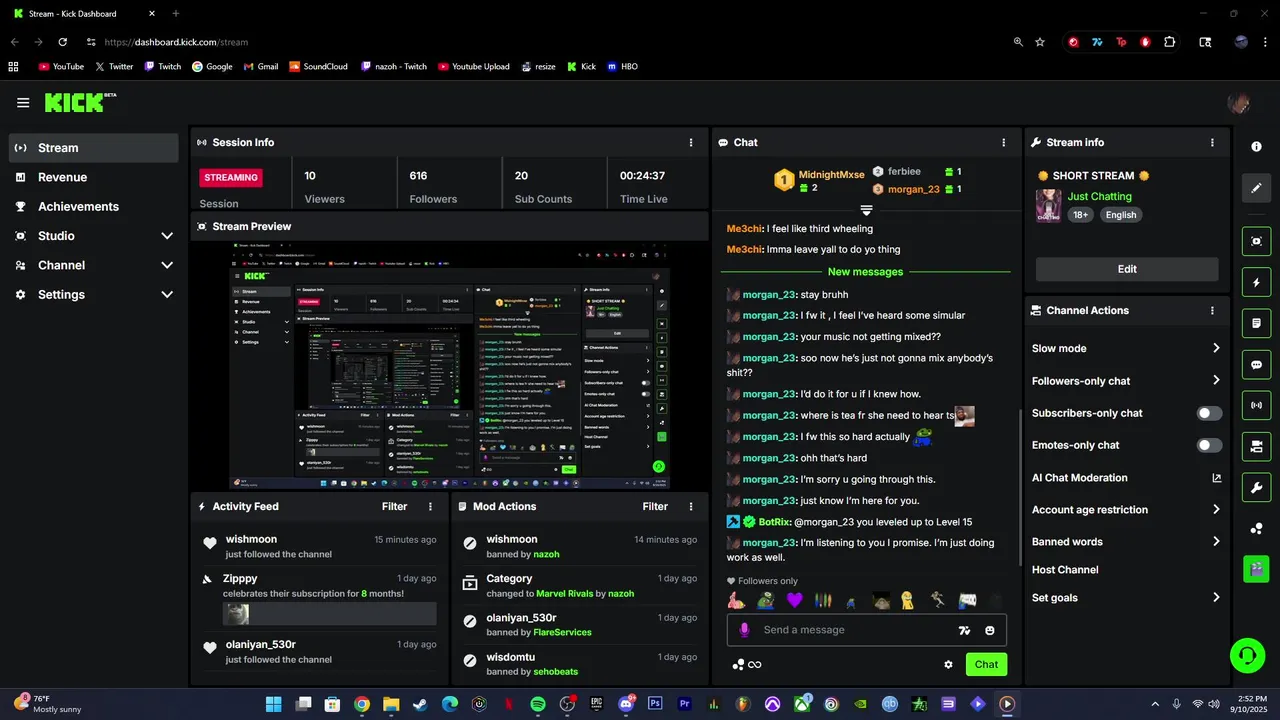Click the preview frame icon in right sidebar

click(1256, 241)
